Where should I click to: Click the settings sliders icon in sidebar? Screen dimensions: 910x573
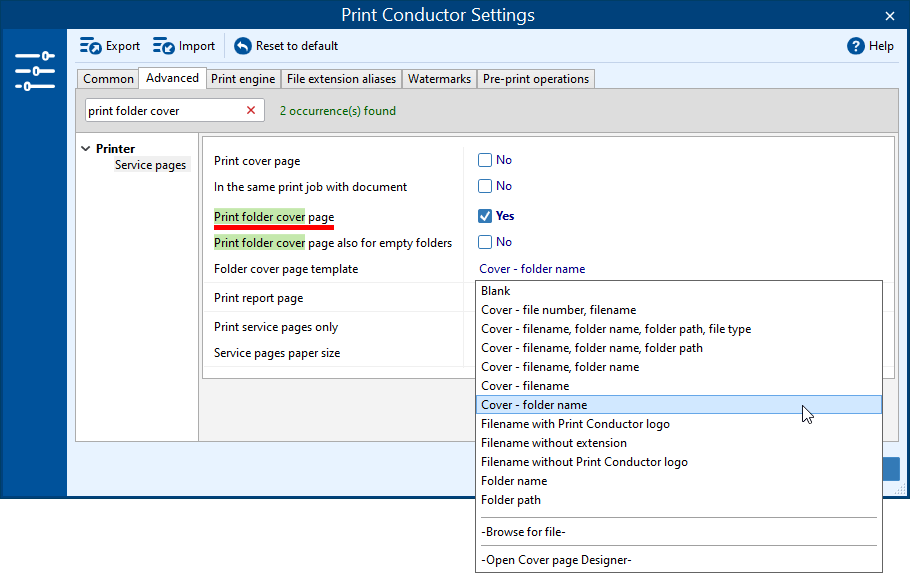tap(35, 72)
